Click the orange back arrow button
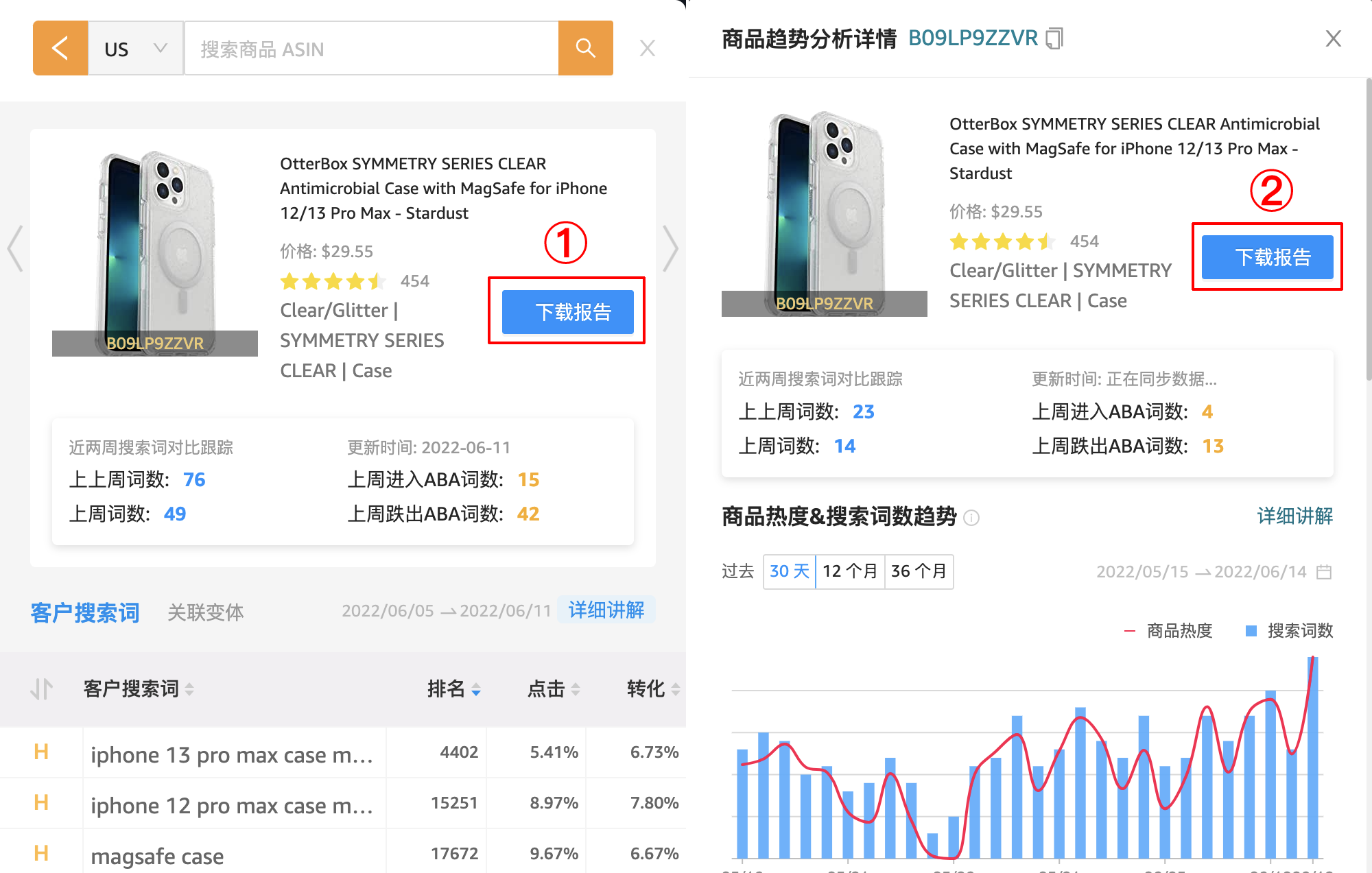The height and width of the screenshot is (873, 1372). point(60,48)
